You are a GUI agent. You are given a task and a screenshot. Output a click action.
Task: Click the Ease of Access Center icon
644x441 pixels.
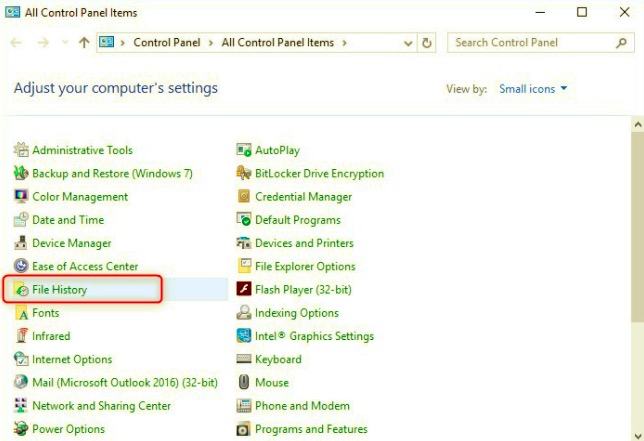point(21,266)
